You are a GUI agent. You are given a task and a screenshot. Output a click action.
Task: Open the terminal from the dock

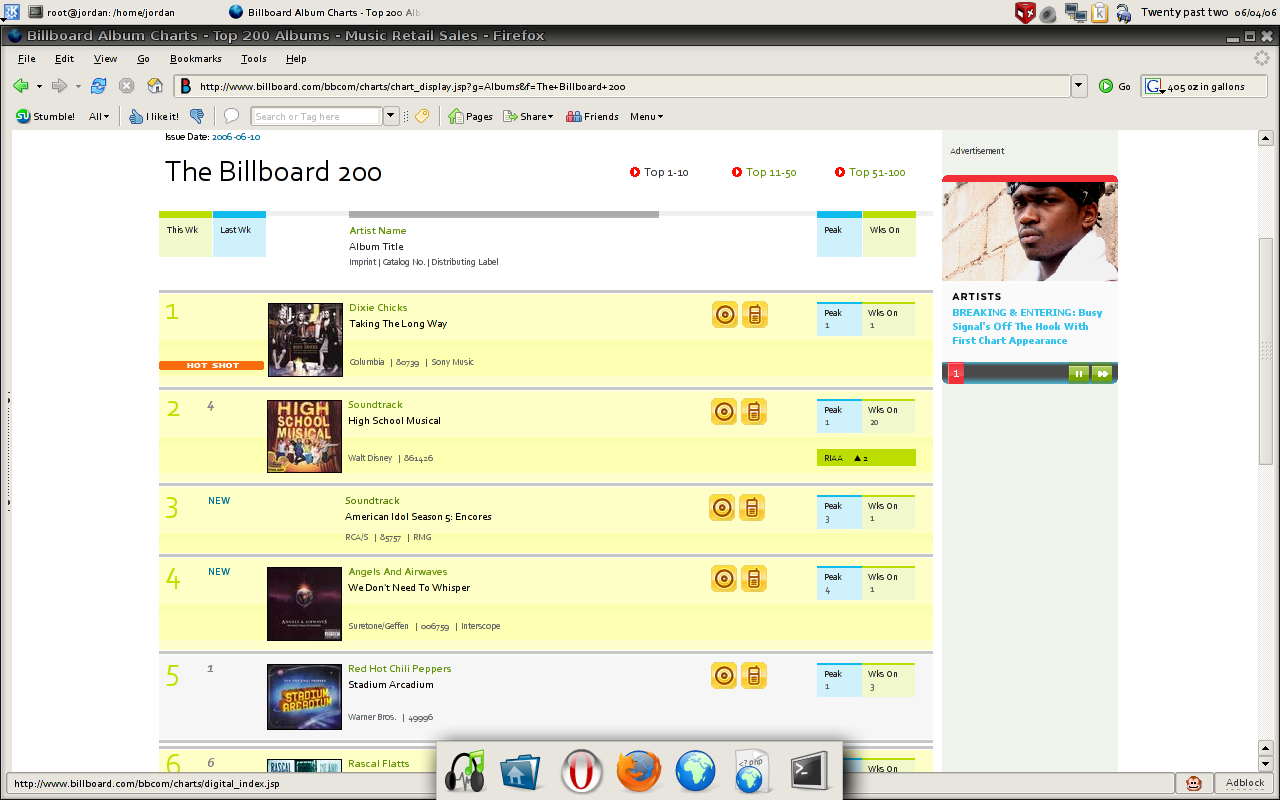pyautogui.click(x=808, y=770)
